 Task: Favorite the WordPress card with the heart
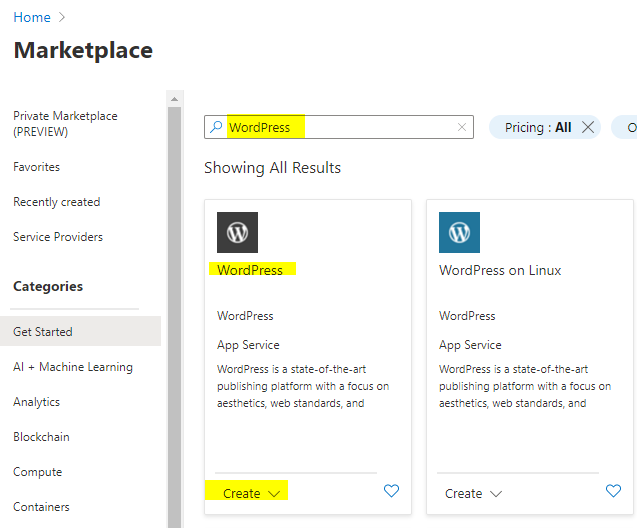click(391, 491)
